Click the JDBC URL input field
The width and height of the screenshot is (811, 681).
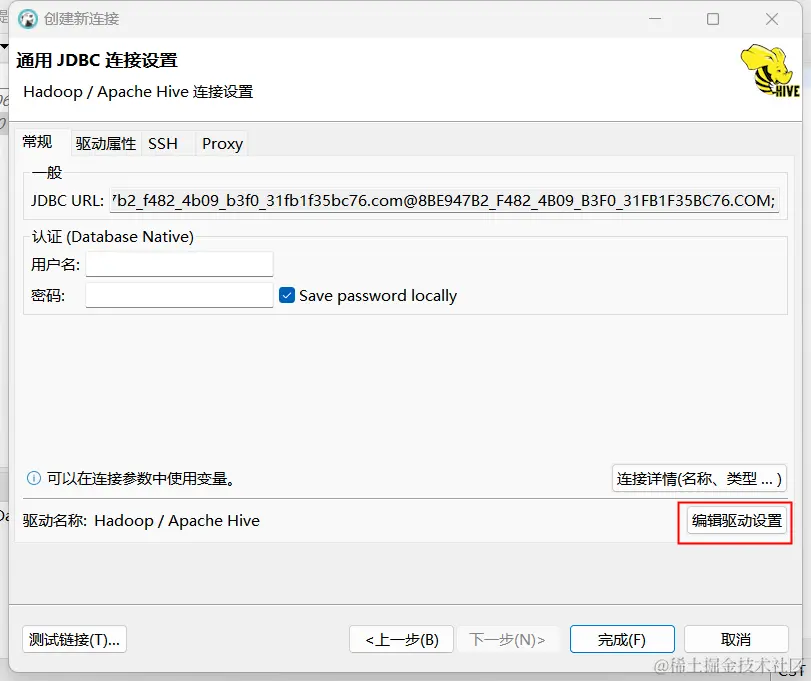click(444, 200)
